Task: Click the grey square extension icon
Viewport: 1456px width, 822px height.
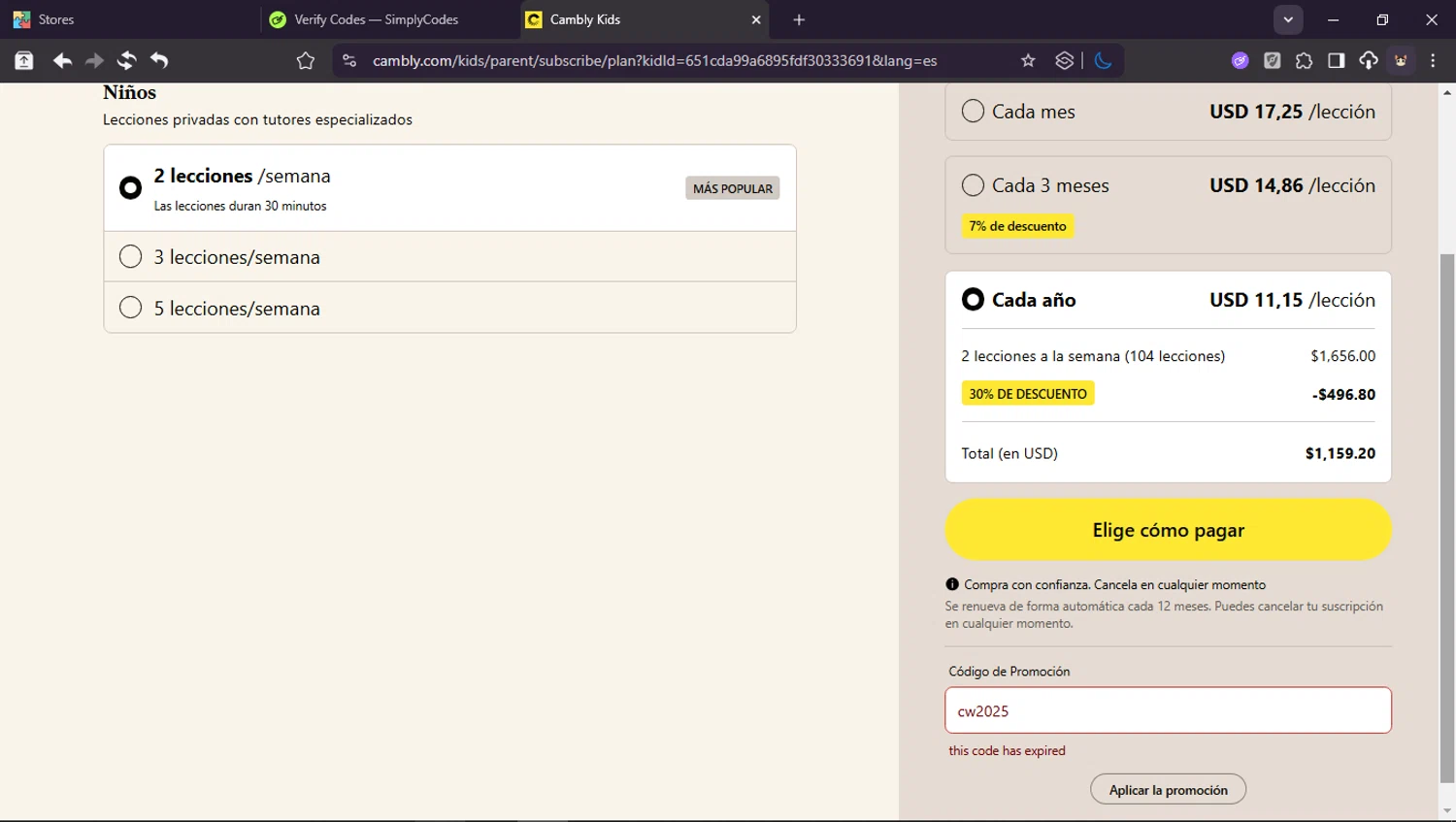Action: [1273, 60]
